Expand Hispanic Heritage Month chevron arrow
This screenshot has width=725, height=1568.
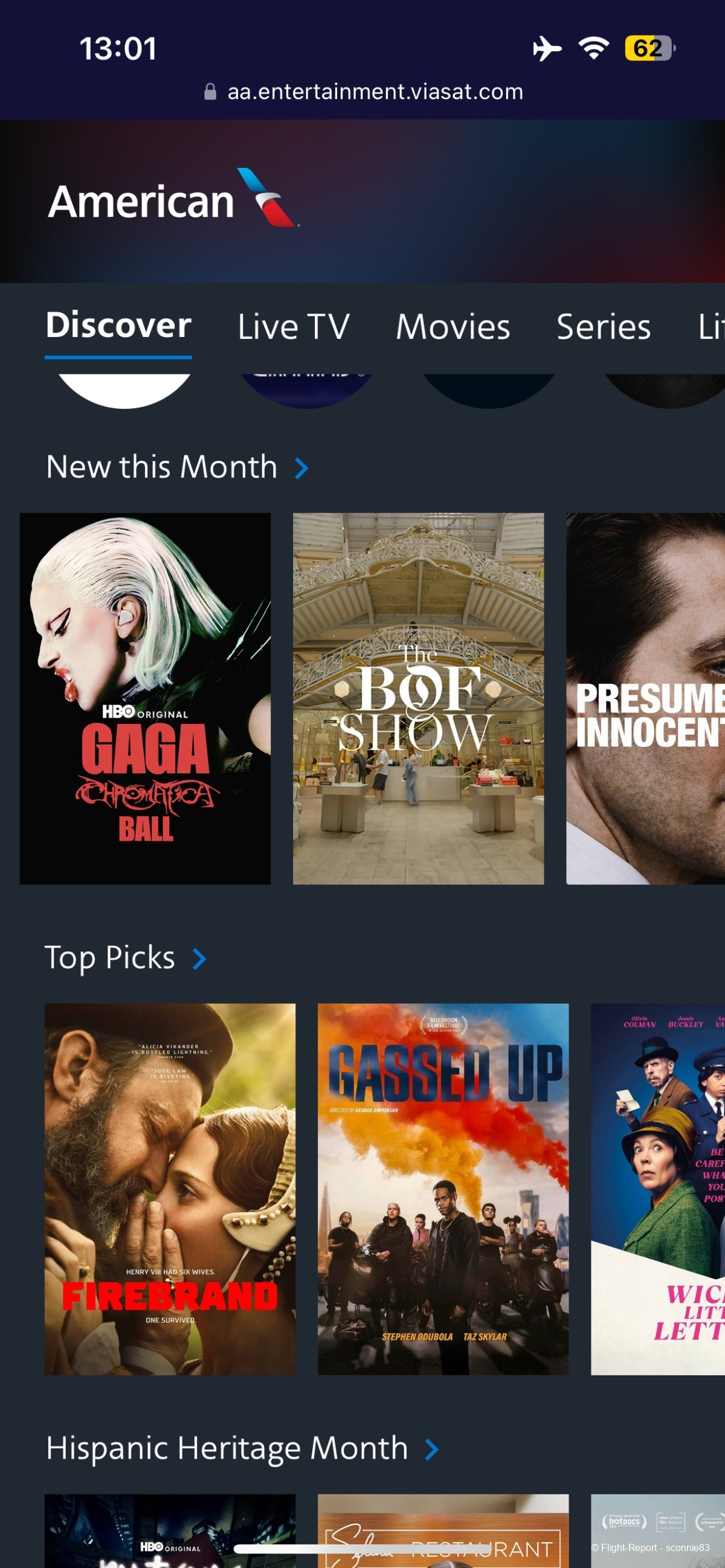(x=431, y=1449)
